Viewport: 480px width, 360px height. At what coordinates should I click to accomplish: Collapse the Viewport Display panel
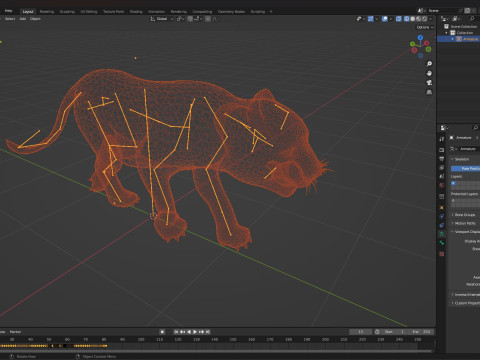pos(465,232)
